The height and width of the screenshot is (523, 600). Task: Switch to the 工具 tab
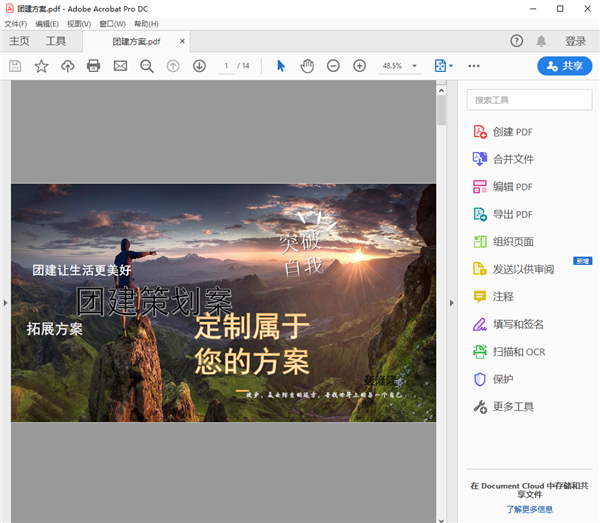[56, 41]
